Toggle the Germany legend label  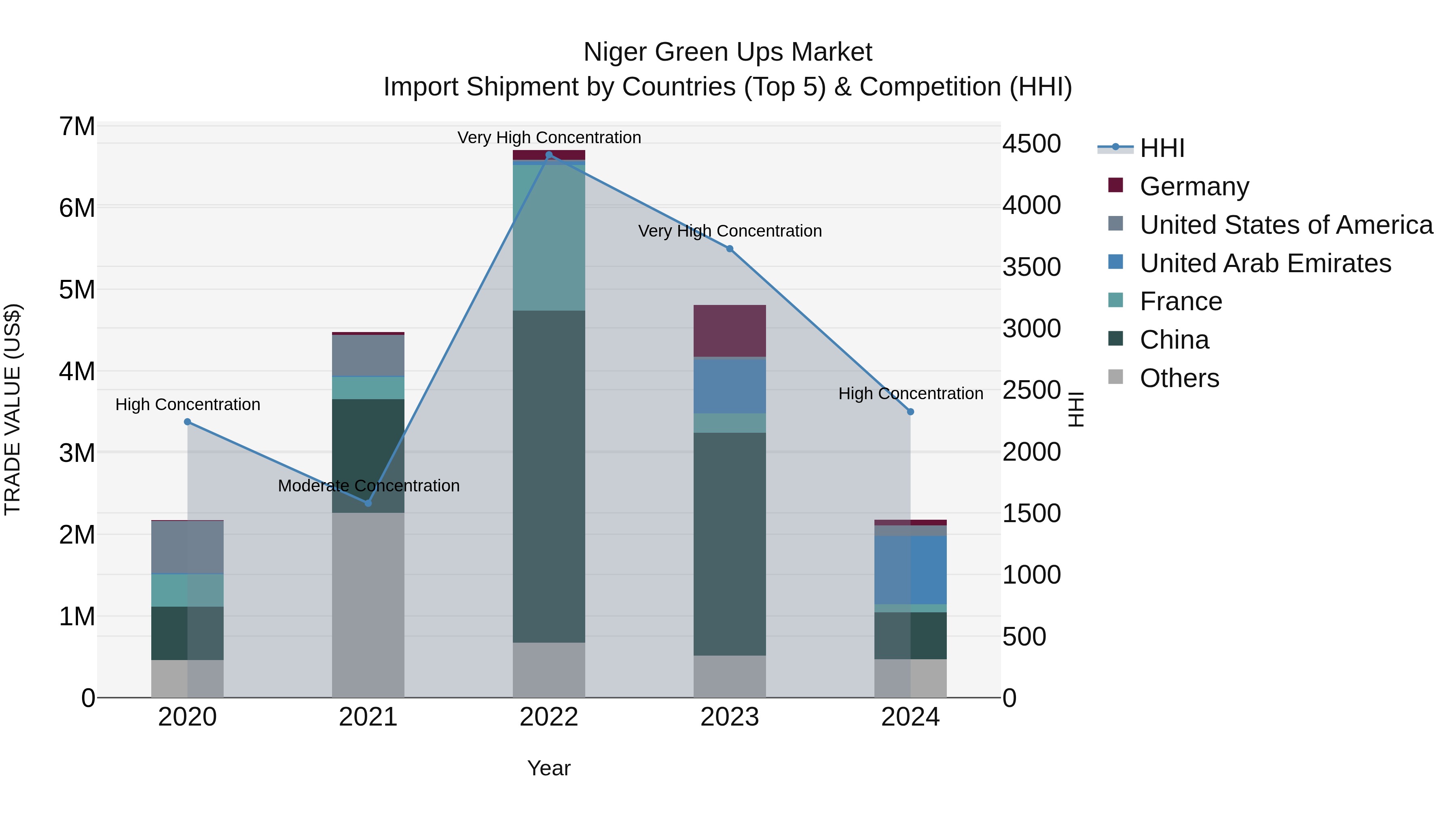1194,186
